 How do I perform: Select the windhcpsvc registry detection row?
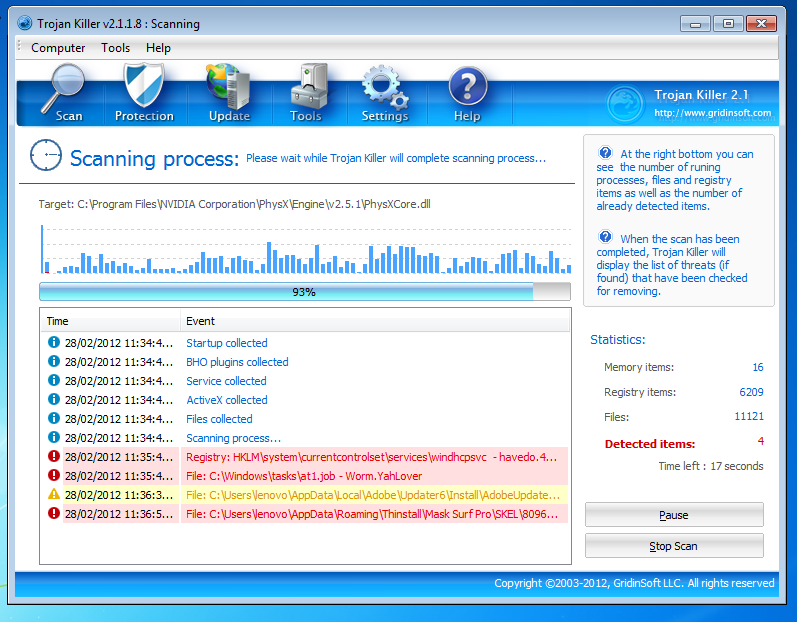tap(305, 457)
